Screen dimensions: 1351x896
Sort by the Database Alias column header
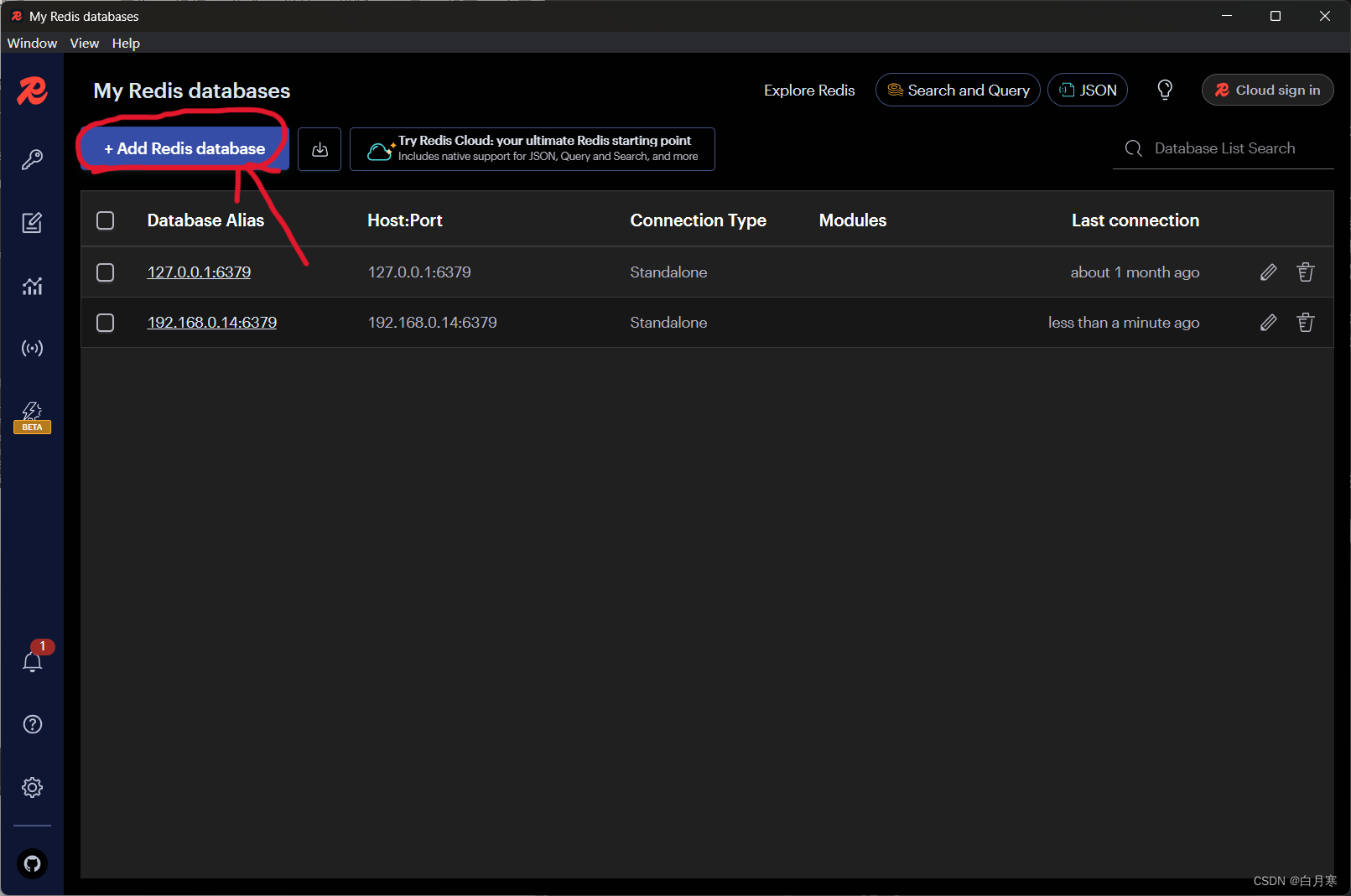205,220
